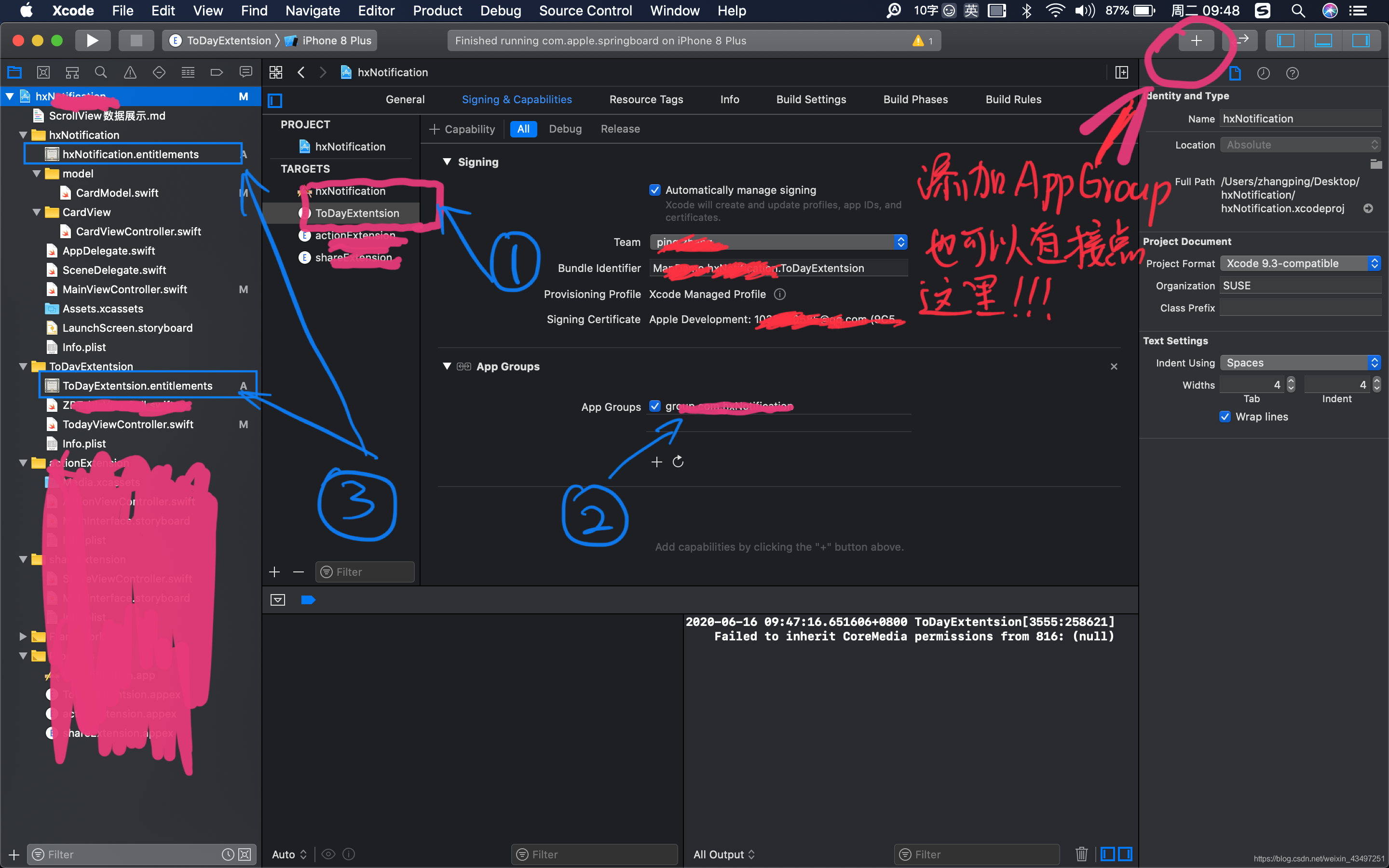1389x868 pixels.
Task: Add editor on right
Action: click(1121, 72)
